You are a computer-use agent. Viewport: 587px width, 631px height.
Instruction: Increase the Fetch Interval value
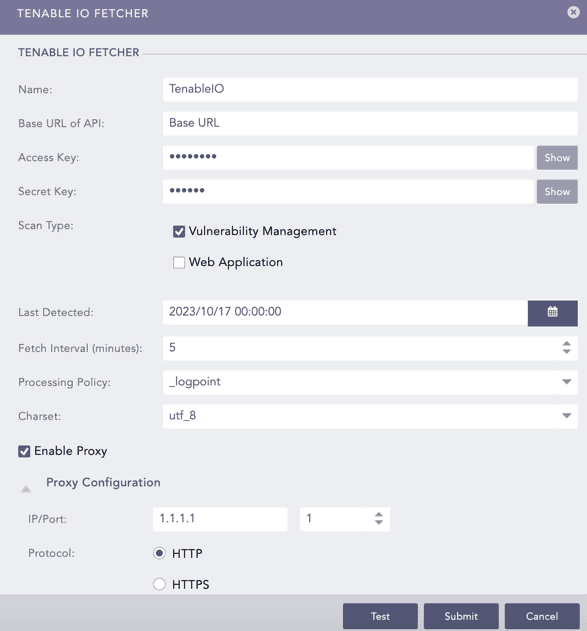click(x=566, y=344)
